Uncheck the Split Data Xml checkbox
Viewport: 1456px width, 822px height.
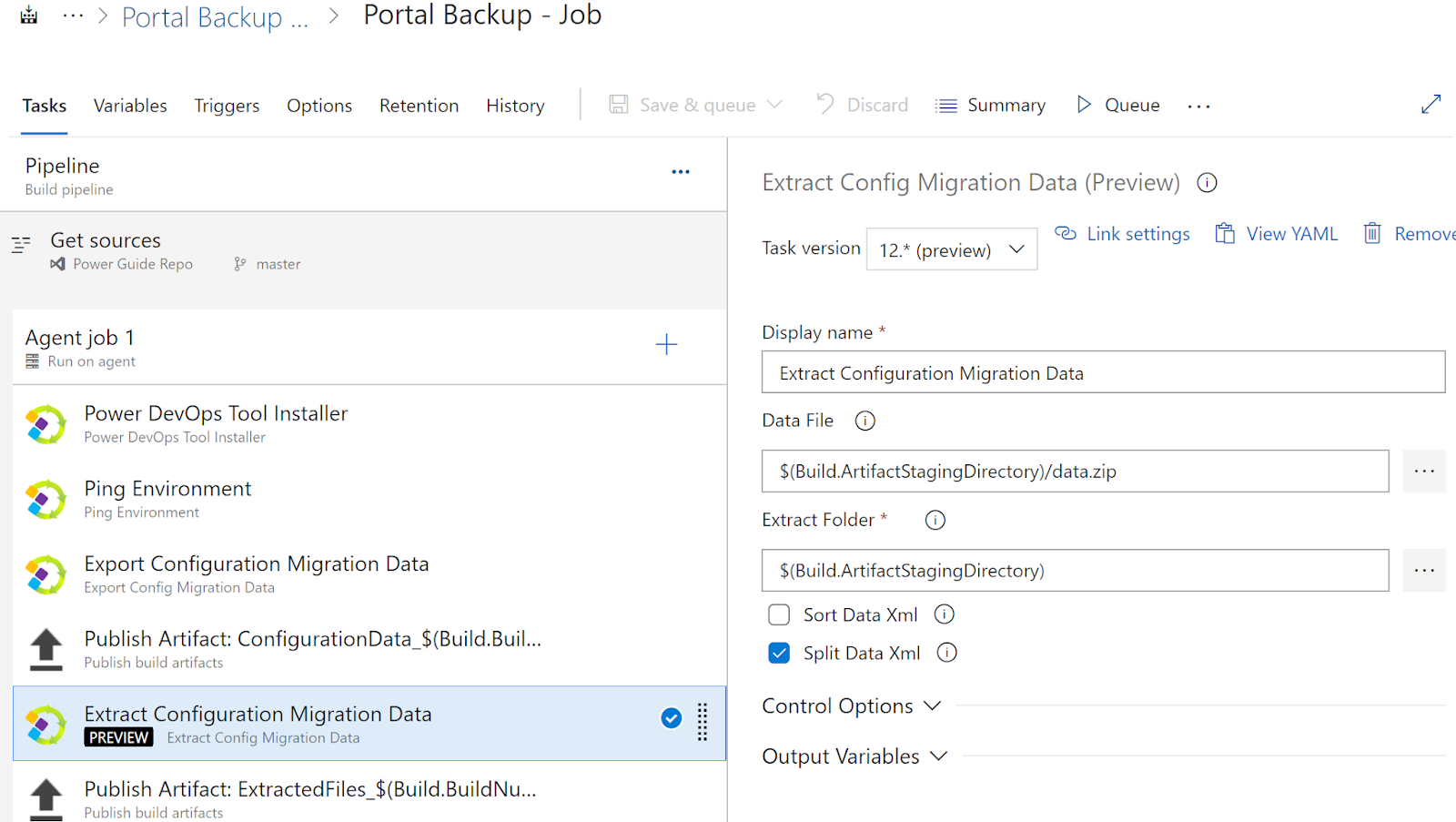click(x=779, y=654)
